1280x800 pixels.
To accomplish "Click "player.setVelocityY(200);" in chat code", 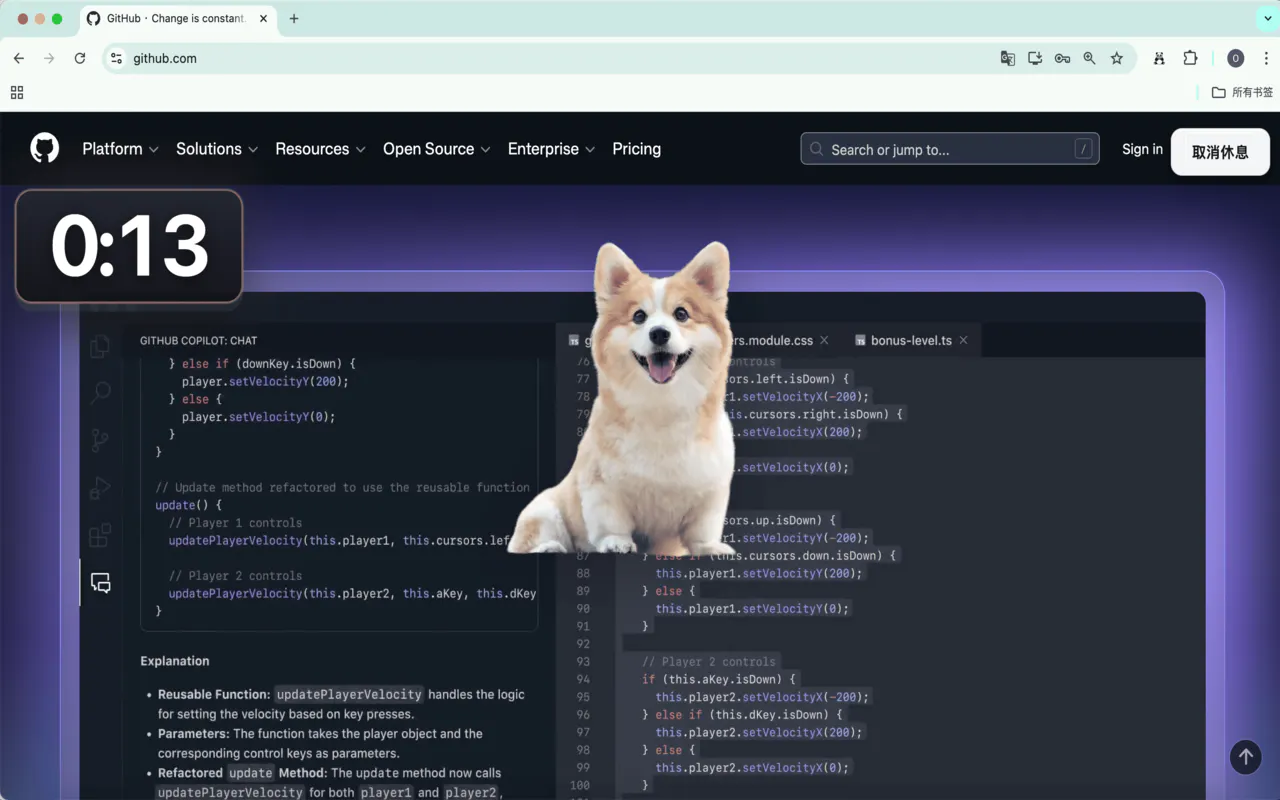I will (265, 381).
